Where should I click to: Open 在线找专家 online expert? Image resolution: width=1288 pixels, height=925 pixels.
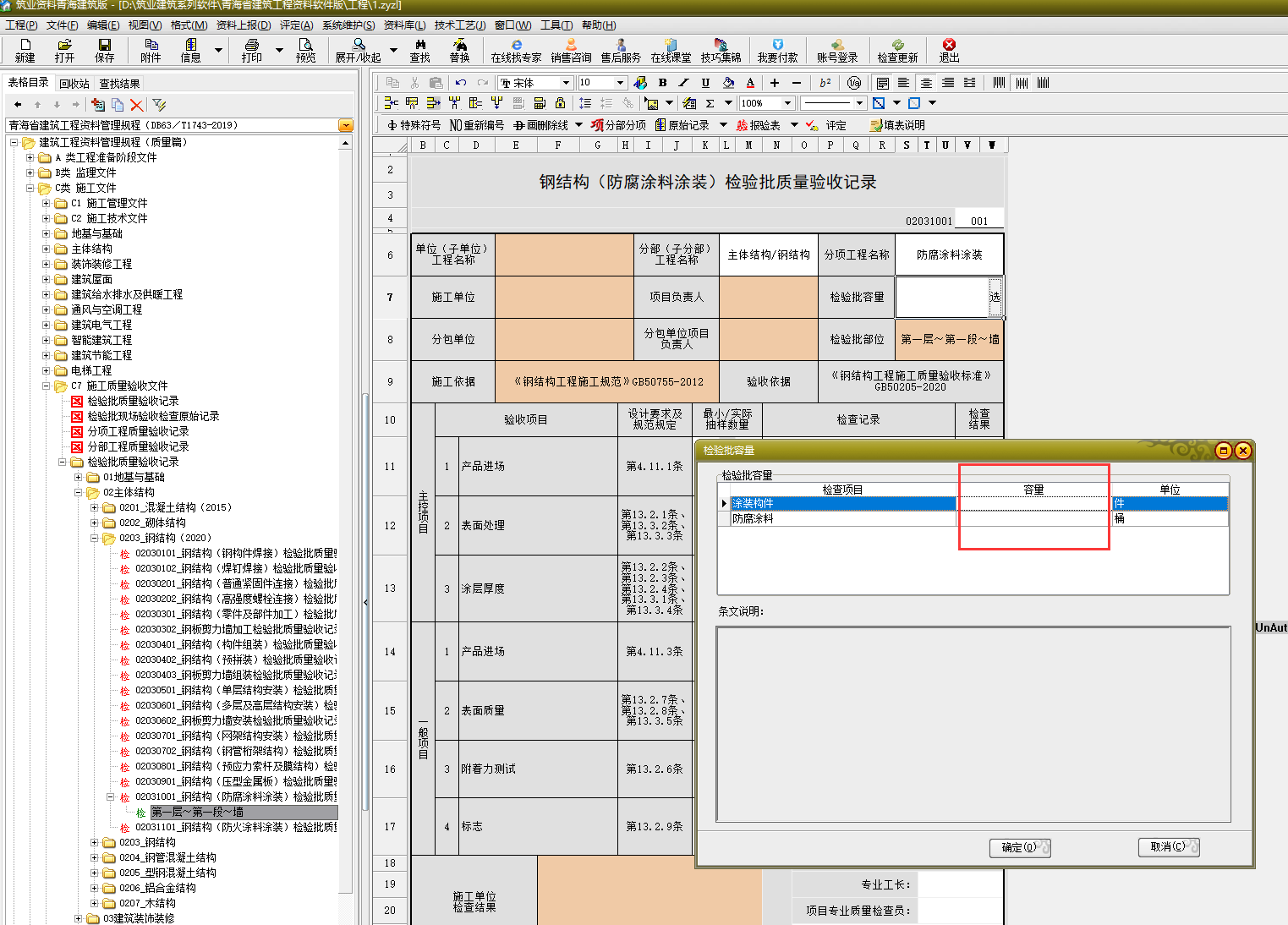(516, 51)
